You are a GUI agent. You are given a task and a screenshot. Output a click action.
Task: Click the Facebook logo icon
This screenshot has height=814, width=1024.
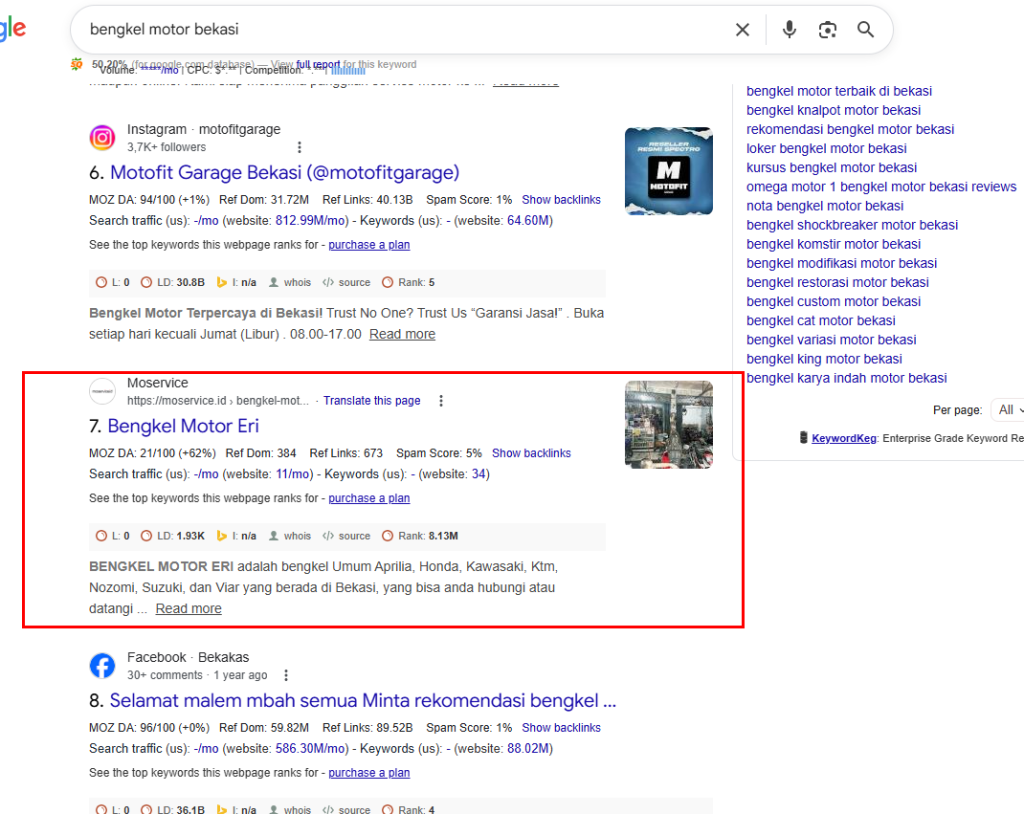102,666
